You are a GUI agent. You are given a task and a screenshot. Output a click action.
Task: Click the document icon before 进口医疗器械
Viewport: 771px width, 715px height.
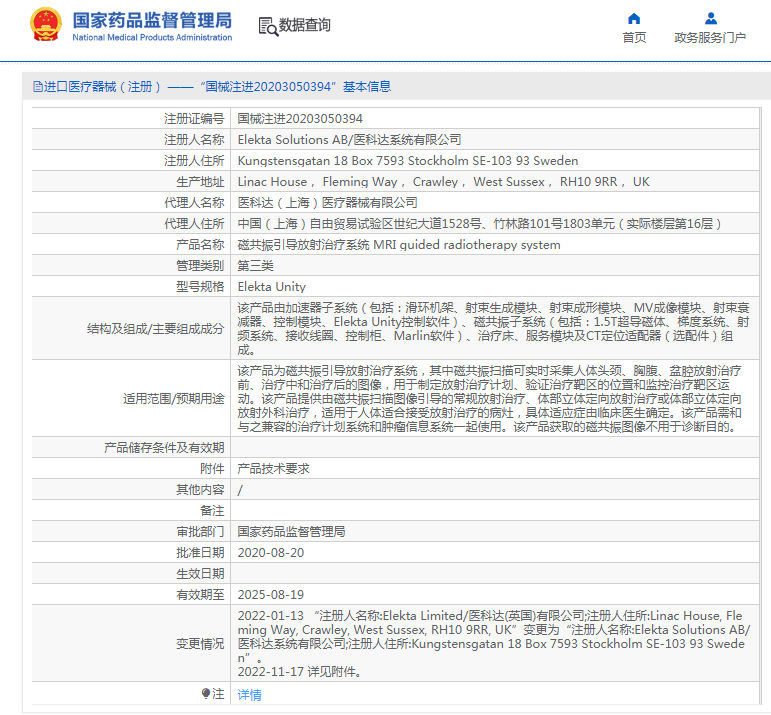coord(38,87)
